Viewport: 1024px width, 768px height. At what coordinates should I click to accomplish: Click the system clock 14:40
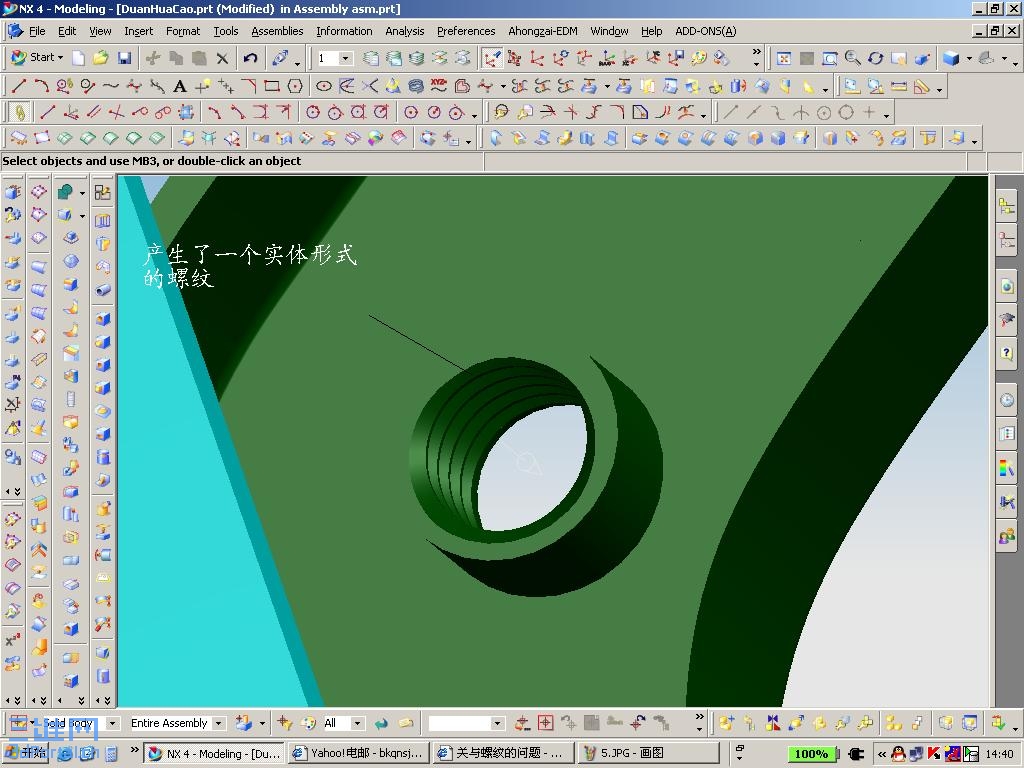[x=1000, y=754]
